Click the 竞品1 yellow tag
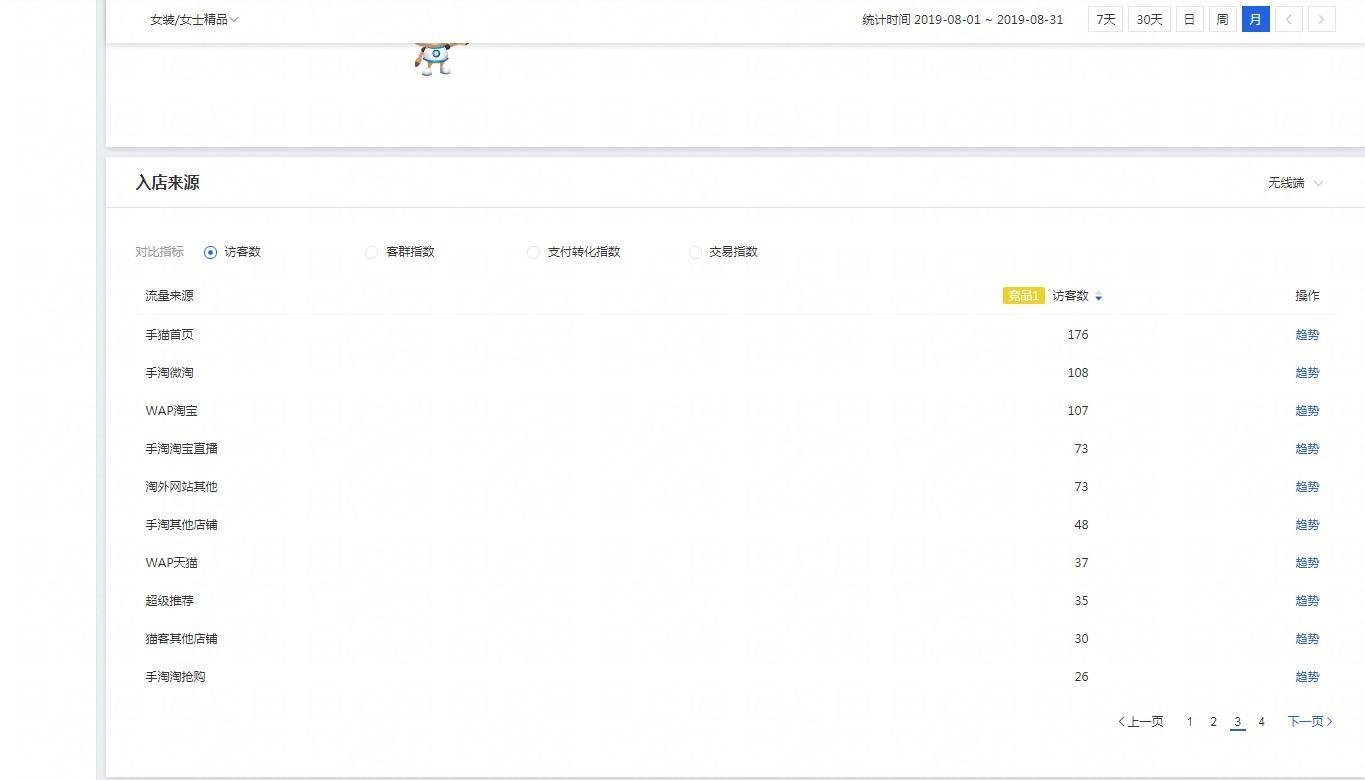Screen dimensions: 1365x780 [1023, 296]
